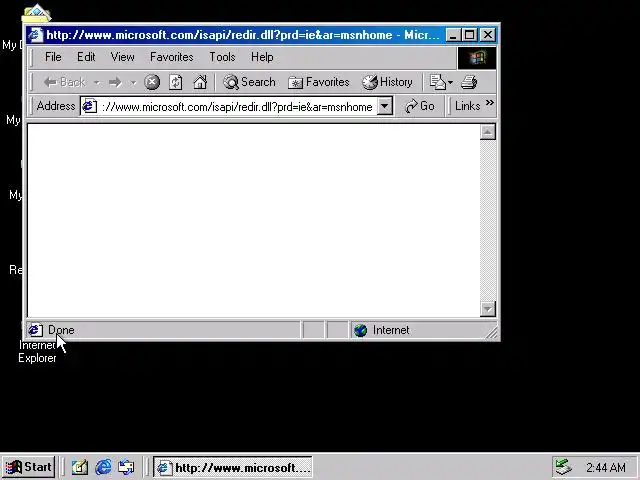Go to the home page icon
The width and height of the screenshot is (640, 480).
[200, 82]
